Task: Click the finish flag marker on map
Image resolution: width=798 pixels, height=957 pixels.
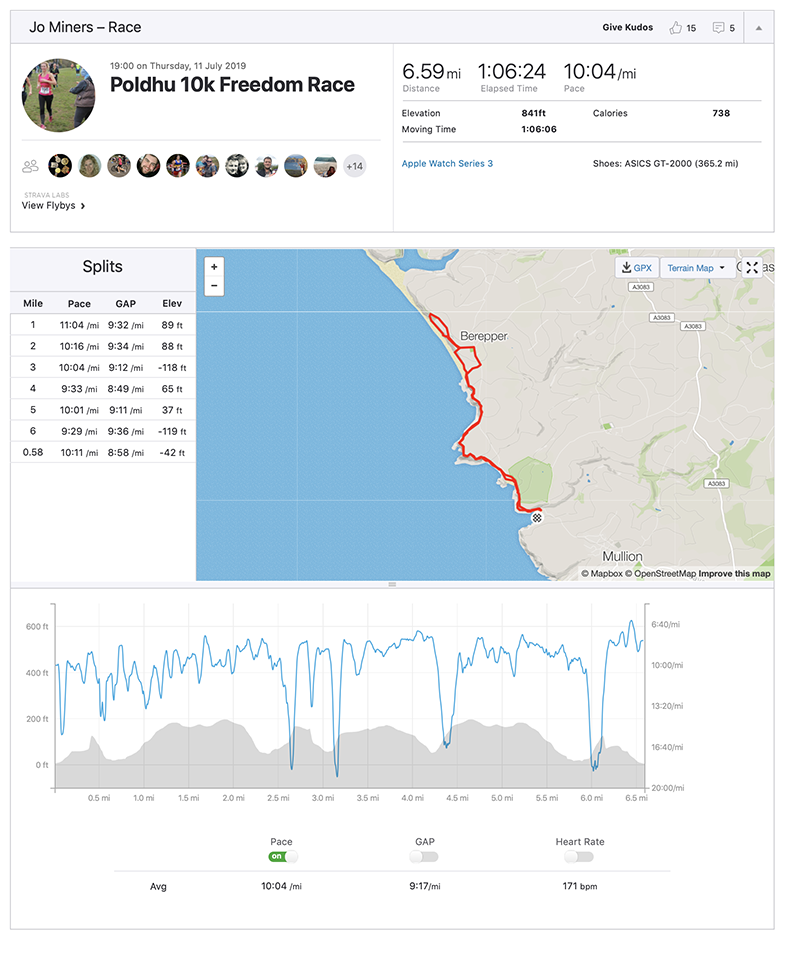Action: tap(537, 517)
